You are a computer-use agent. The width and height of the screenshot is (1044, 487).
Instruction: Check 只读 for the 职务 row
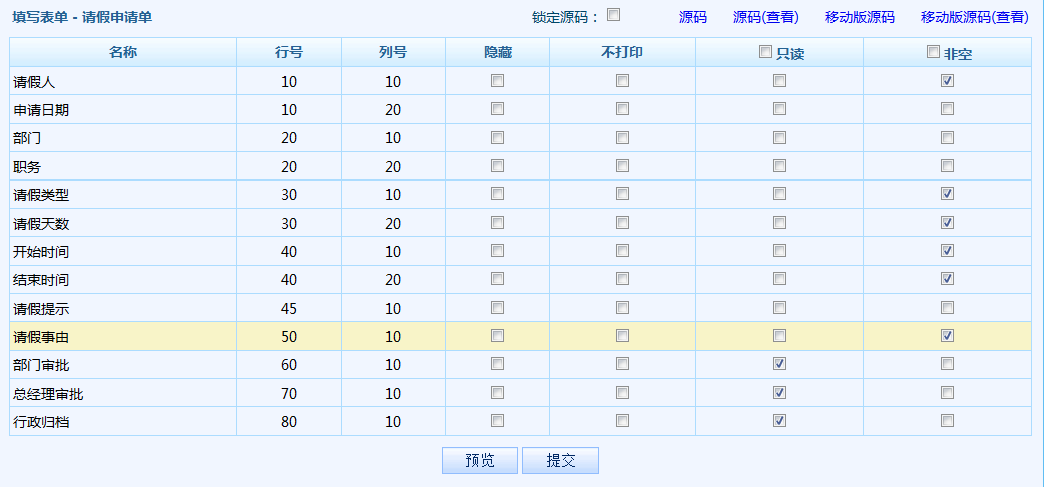tap(779, 165)
